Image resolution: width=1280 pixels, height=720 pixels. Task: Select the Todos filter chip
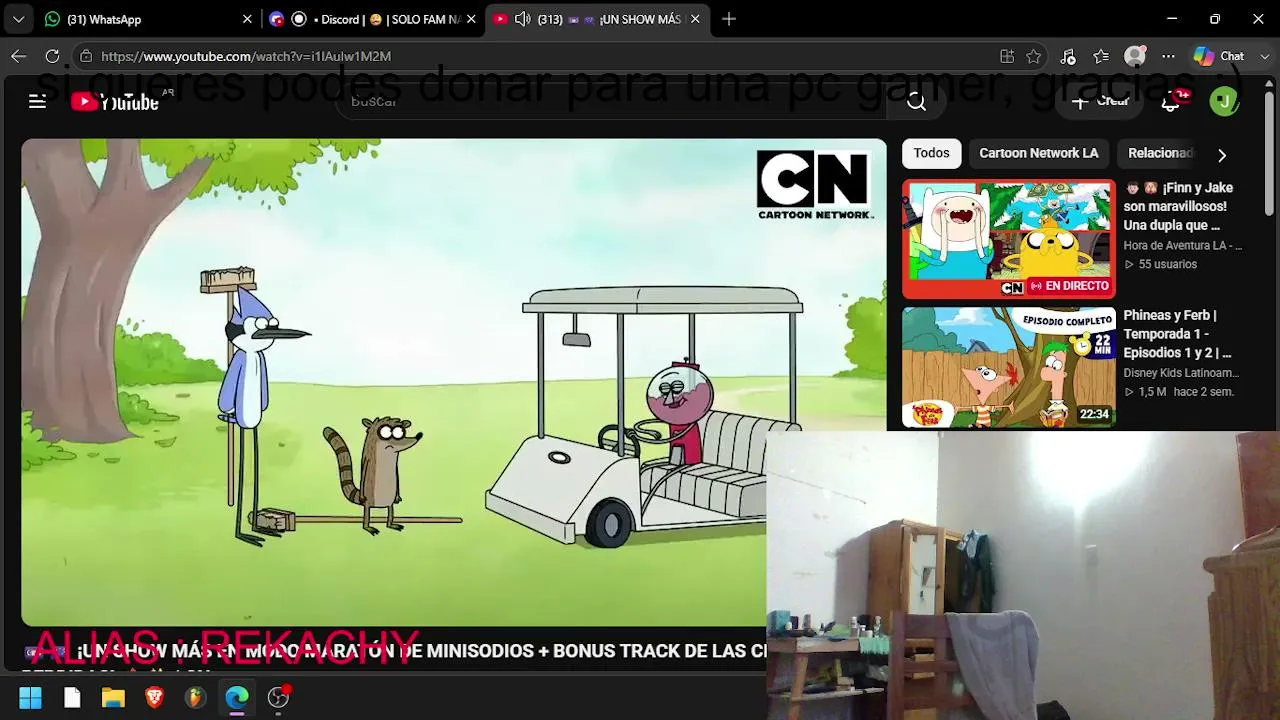[x=931, y=153]
